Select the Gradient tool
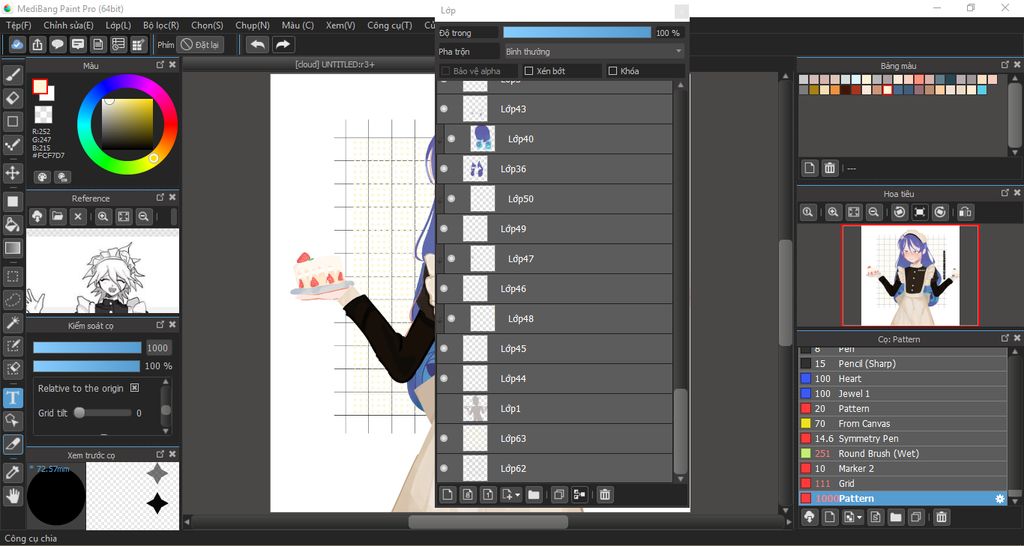The image size is (1024, 546). point(12,248)
